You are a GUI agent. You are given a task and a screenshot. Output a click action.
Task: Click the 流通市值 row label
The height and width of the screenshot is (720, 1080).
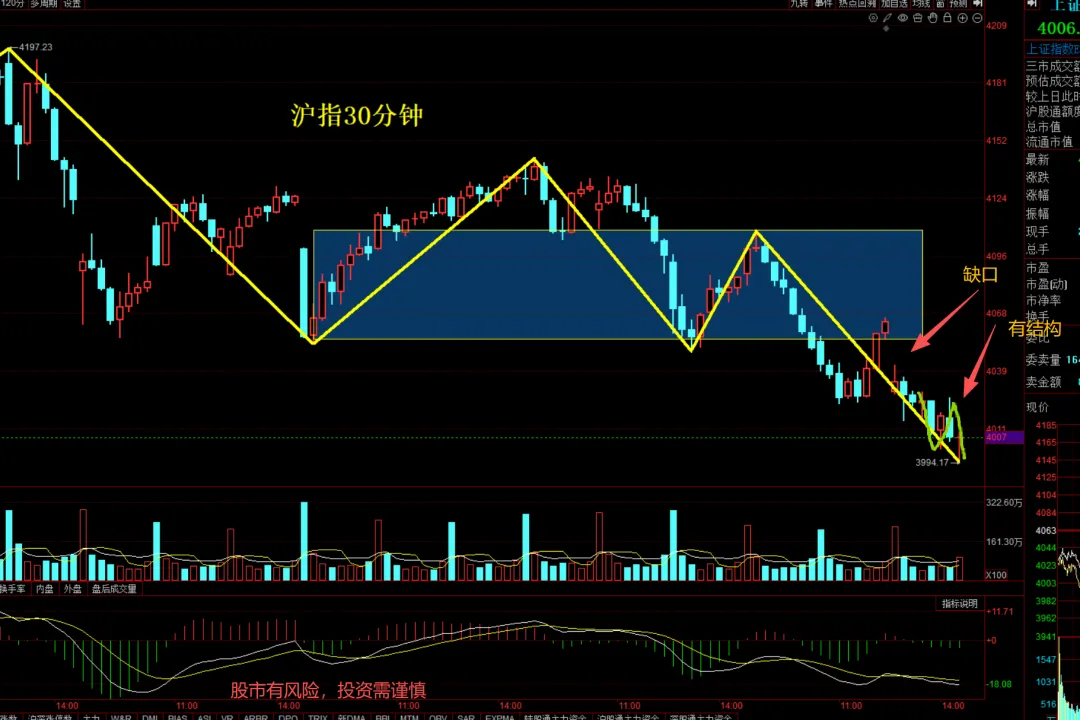(x=1049, y=142)
